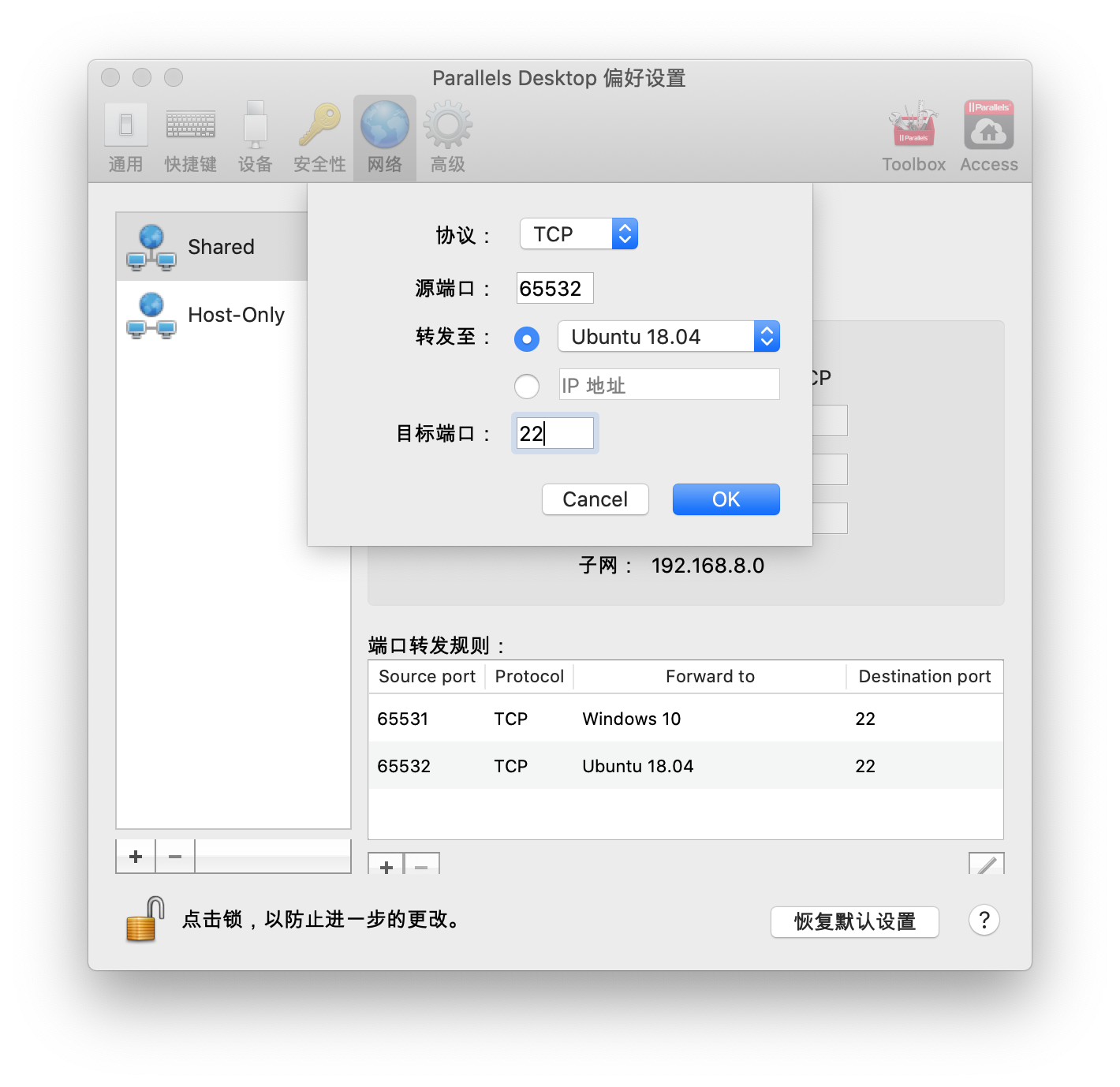Image resolution: width=1120 pixels, height=1087 pixels.
Task: Open the 安全性 security pane
Action: tap(319, 137)
